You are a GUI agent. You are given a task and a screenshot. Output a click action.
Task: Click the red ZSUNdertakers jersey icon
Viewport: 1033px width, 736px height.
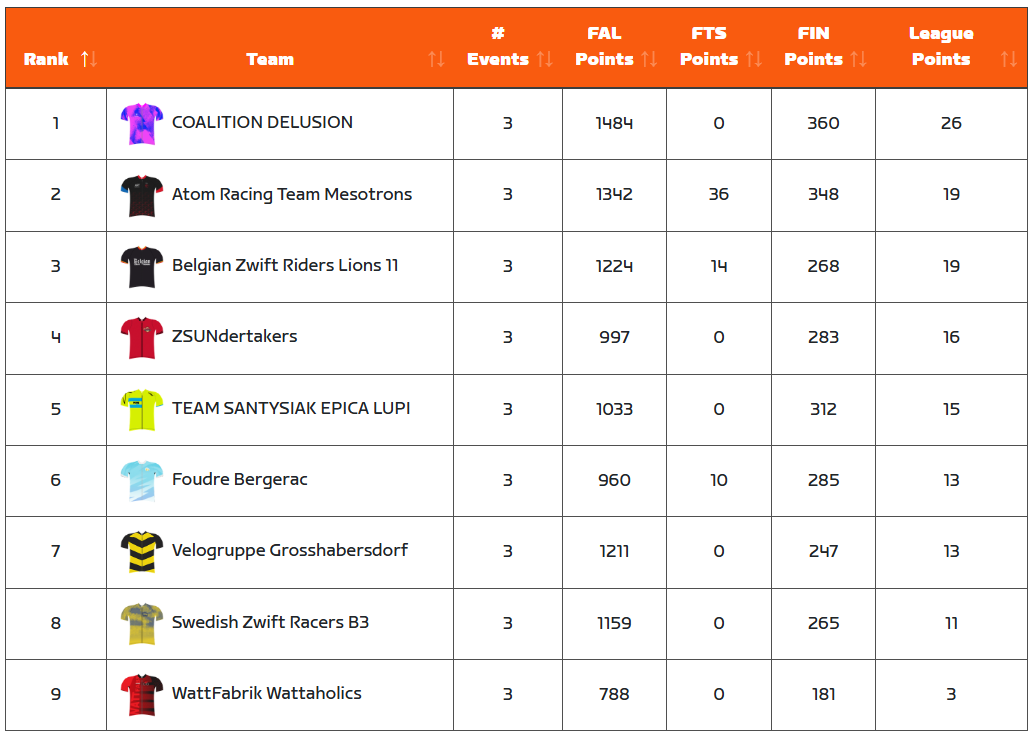[141, 338]
